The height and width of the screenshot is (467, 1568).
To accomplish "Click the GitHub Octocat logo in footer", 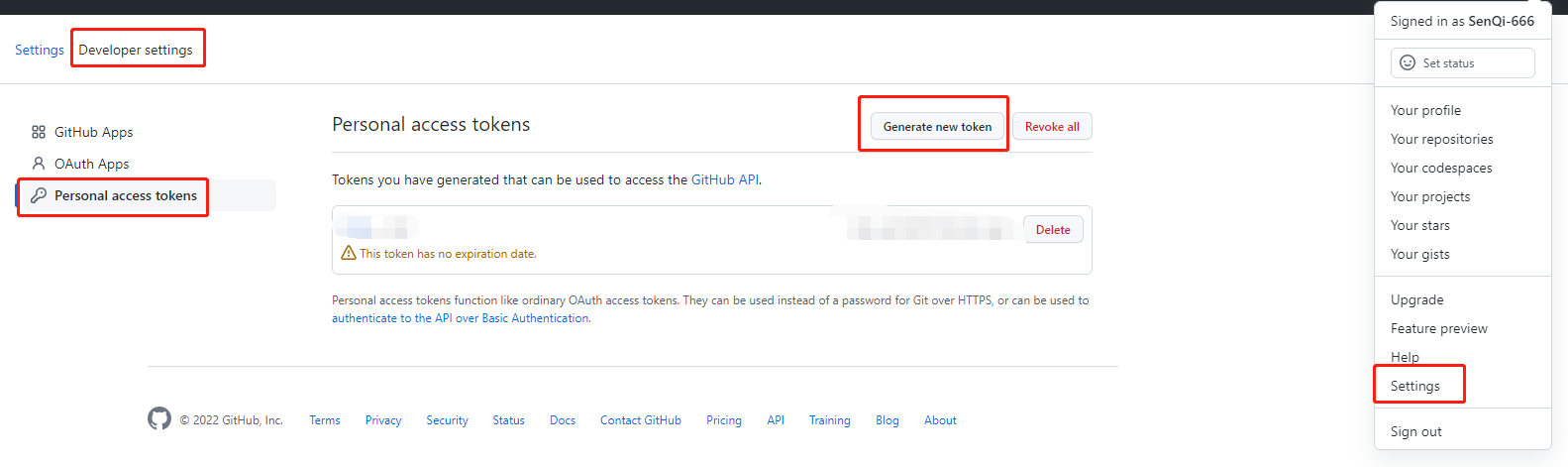I will pyautogui.click(x=159, y=419).
